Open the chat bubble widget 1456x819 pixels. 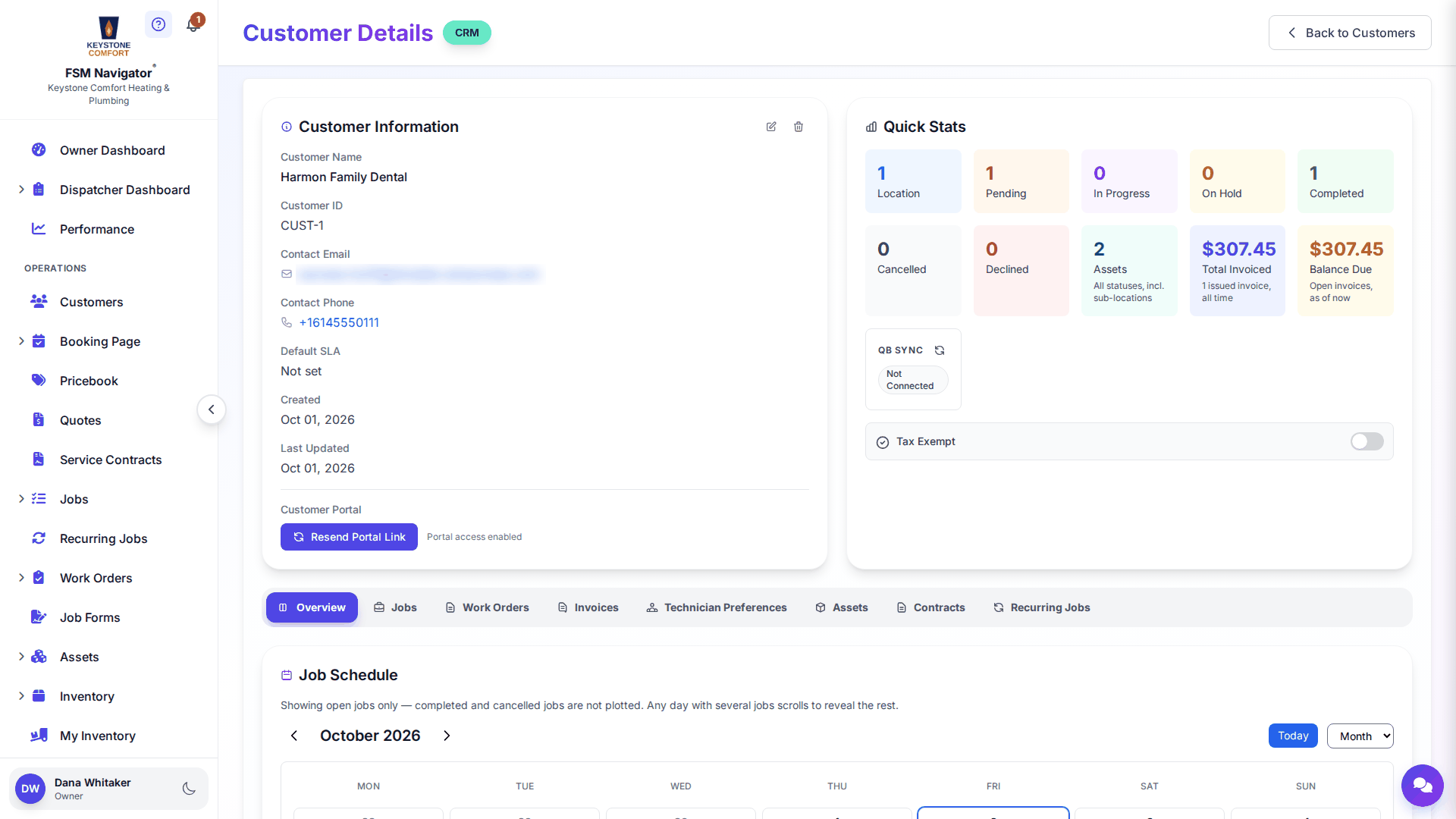point(1422,785)
